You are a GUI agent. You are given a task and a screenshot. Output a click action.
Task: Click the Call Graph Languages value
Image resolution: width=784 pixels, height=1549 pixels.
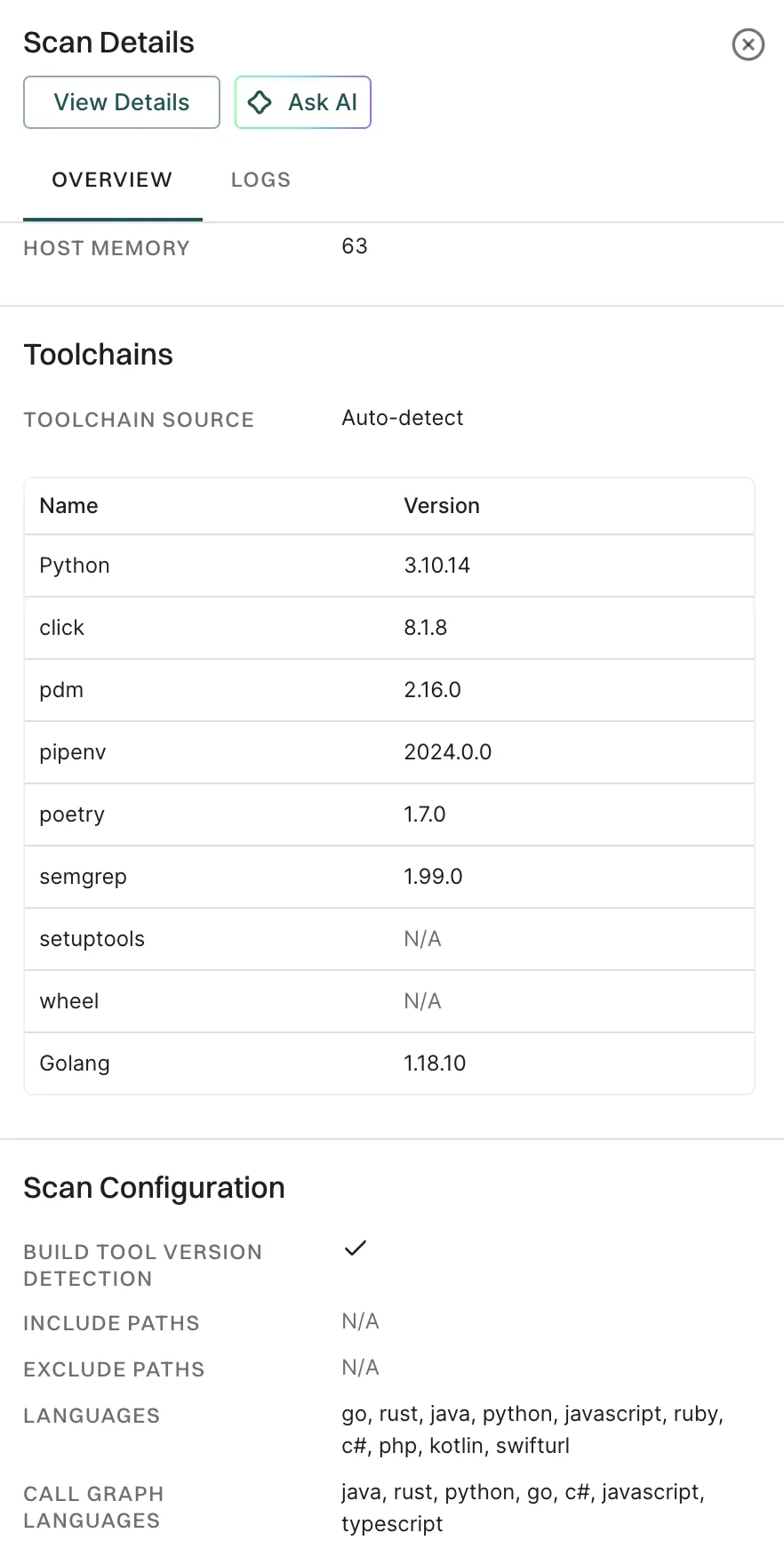(522, 1507)
